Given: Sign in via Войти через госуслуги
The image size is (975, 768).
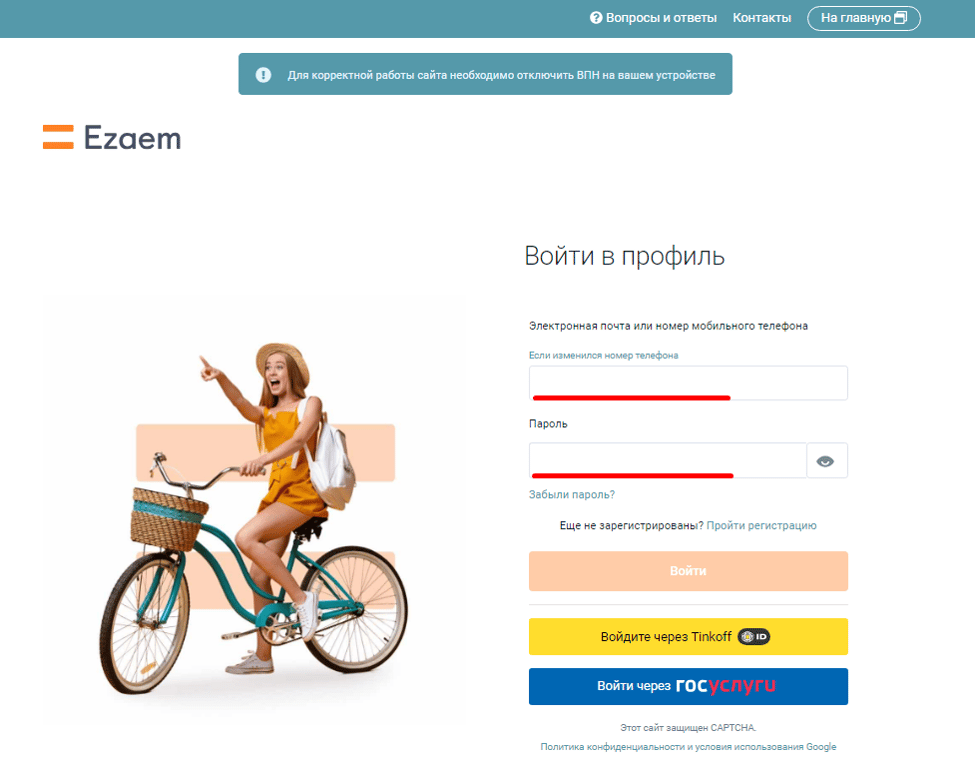Looking at the screenshot, I should pos(688,686).
